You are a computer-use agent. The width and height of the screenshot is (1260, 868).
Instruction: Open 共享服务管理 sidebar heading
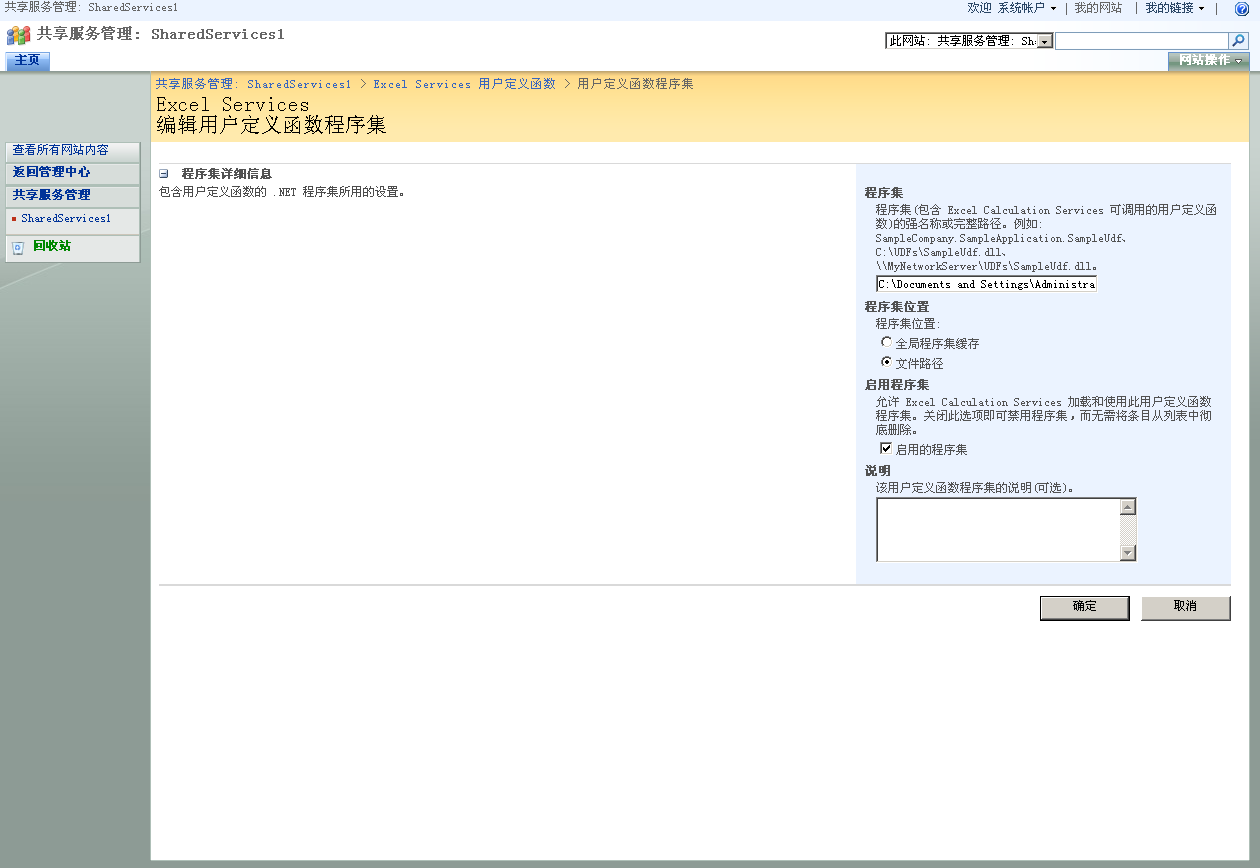(52, 195)
